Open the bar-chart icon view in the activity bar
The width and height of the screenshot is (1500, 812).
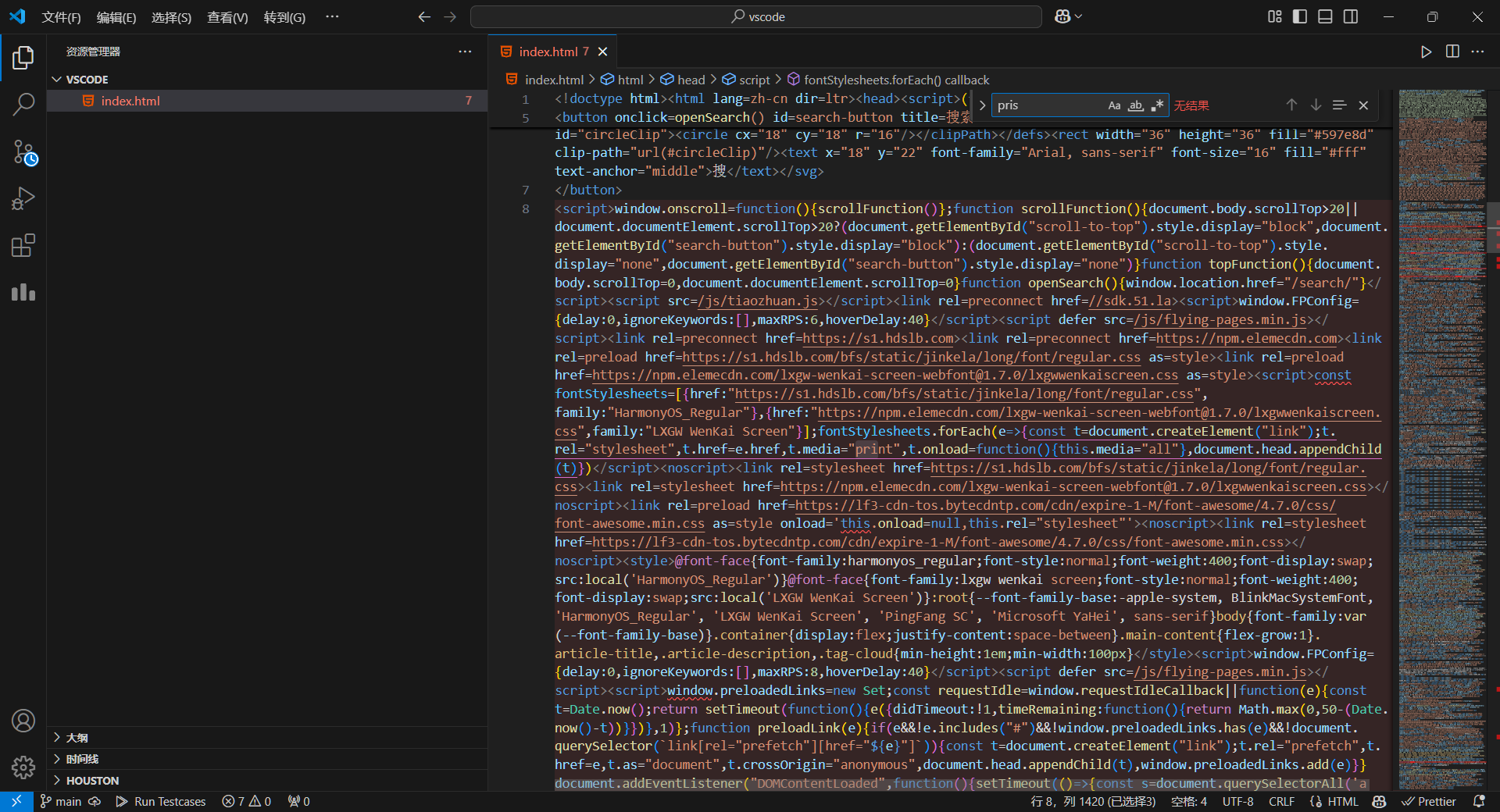tap(23, 293)
